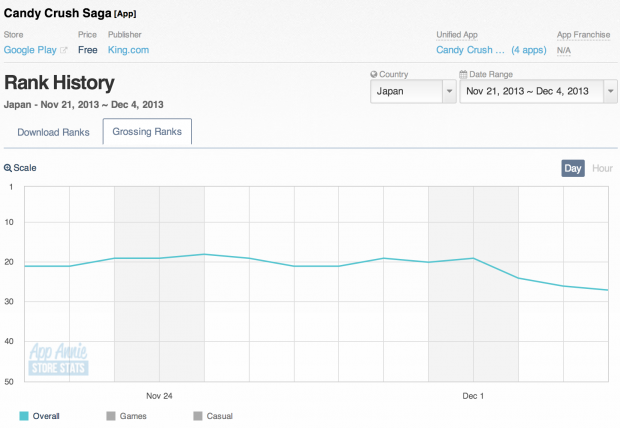Click the Scale magnifier icon
Viewport: 620px width, 428px height.
(8, 168)
